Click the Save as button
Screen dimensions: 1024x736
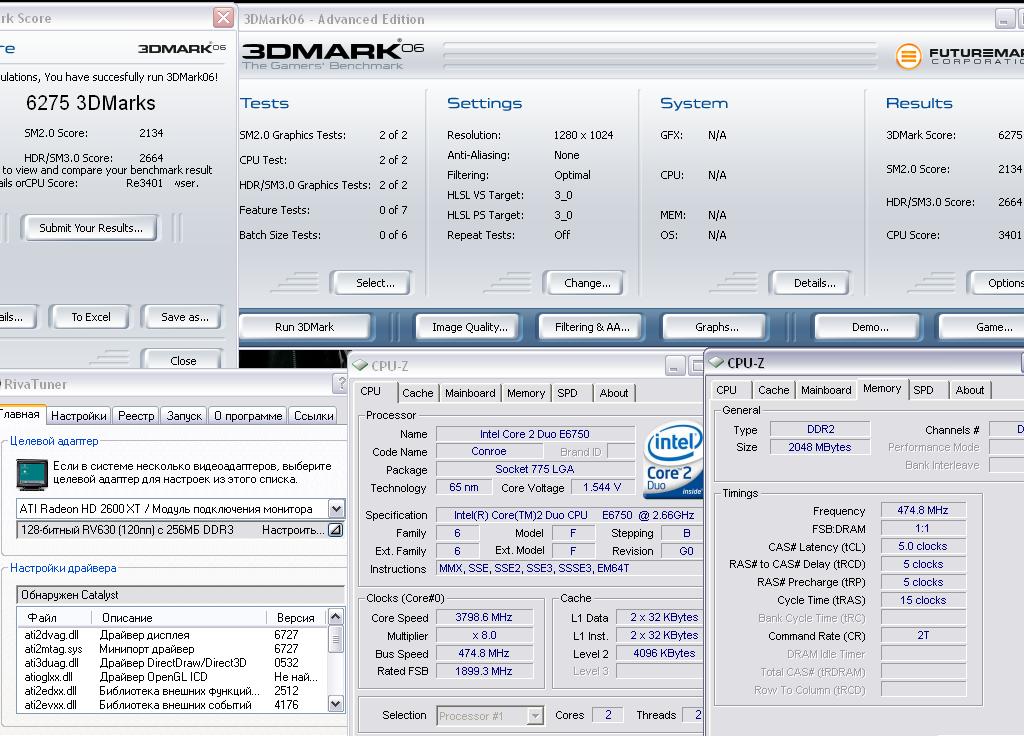pos(185,317)
